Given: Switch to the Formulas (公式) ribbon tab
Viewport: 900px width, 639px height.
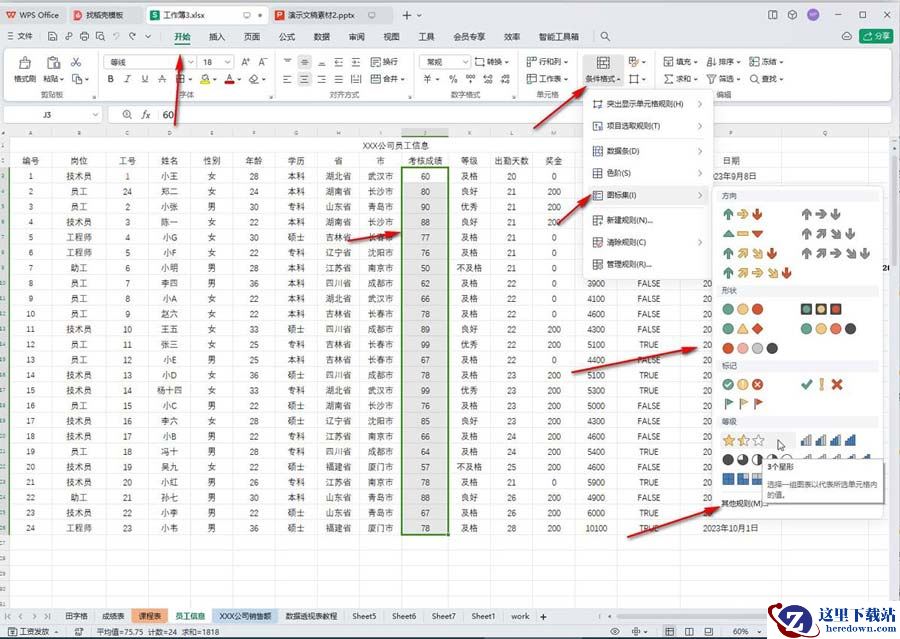Looking at the screenshot, I should (286, 36).
